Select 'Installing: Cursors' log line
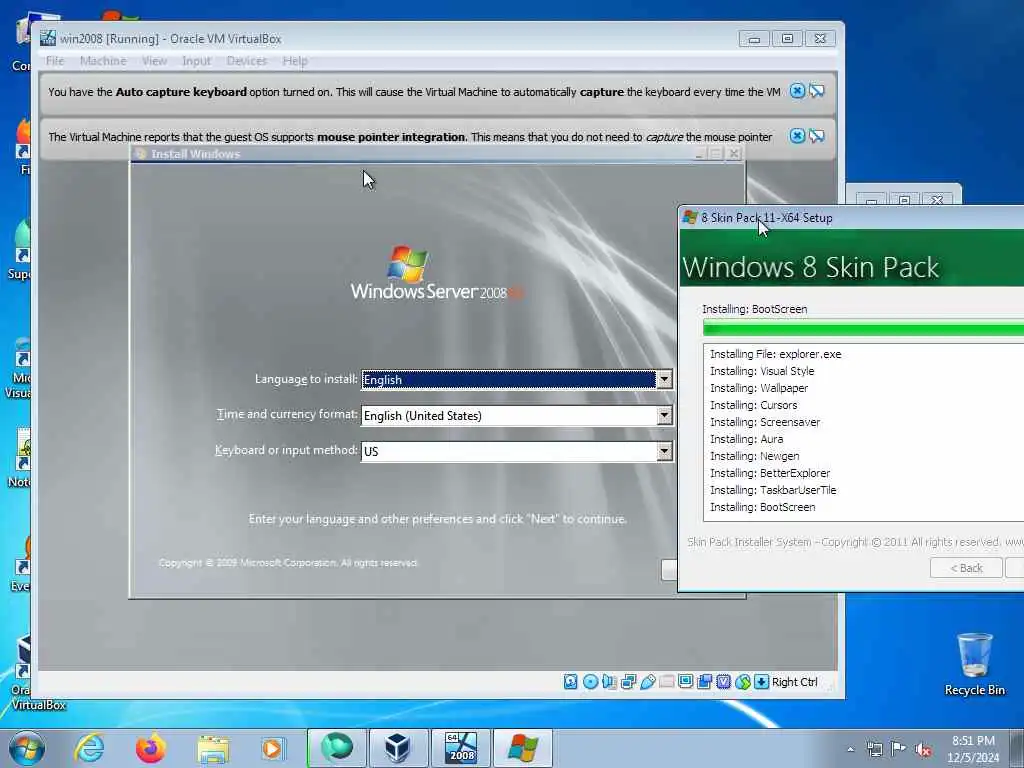 [754, 405]
